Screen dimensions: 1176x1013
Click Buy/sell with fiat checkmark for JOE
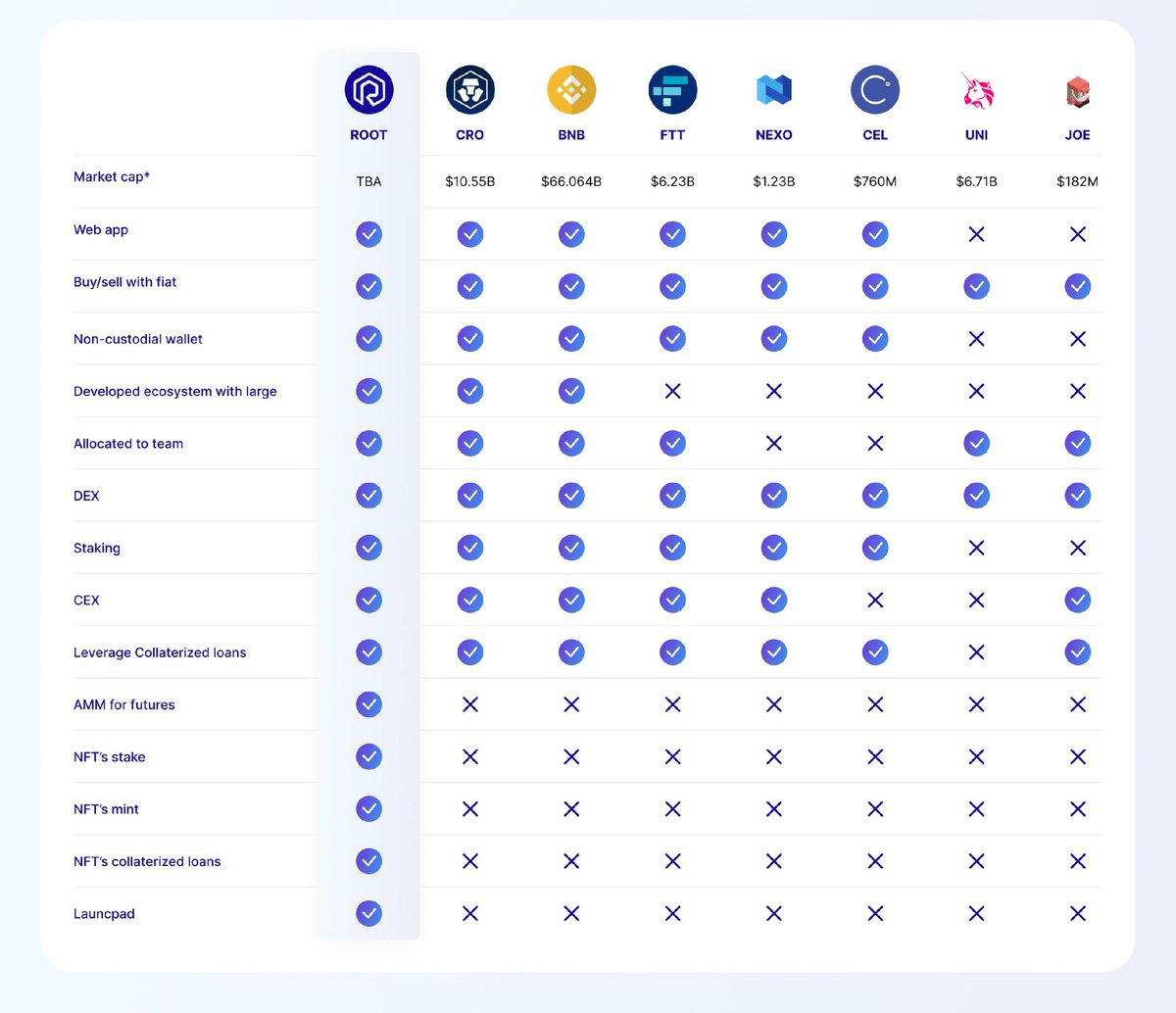pos(1078,286)
